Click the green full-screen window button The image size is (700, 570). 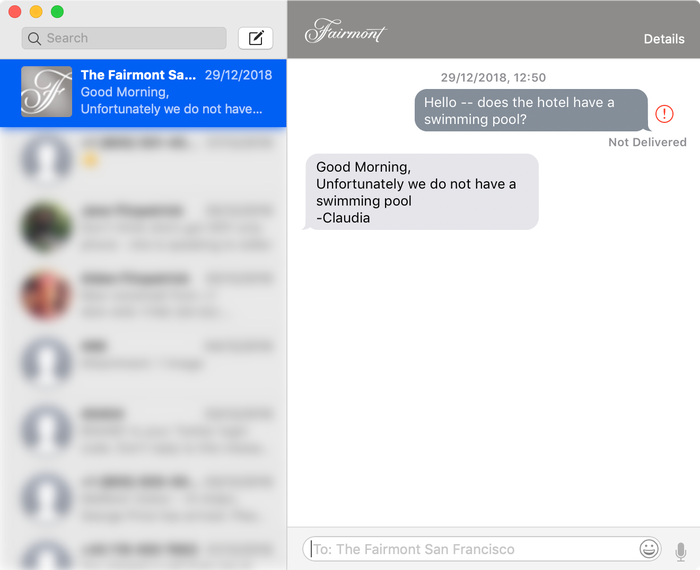(x=57, y=12)
